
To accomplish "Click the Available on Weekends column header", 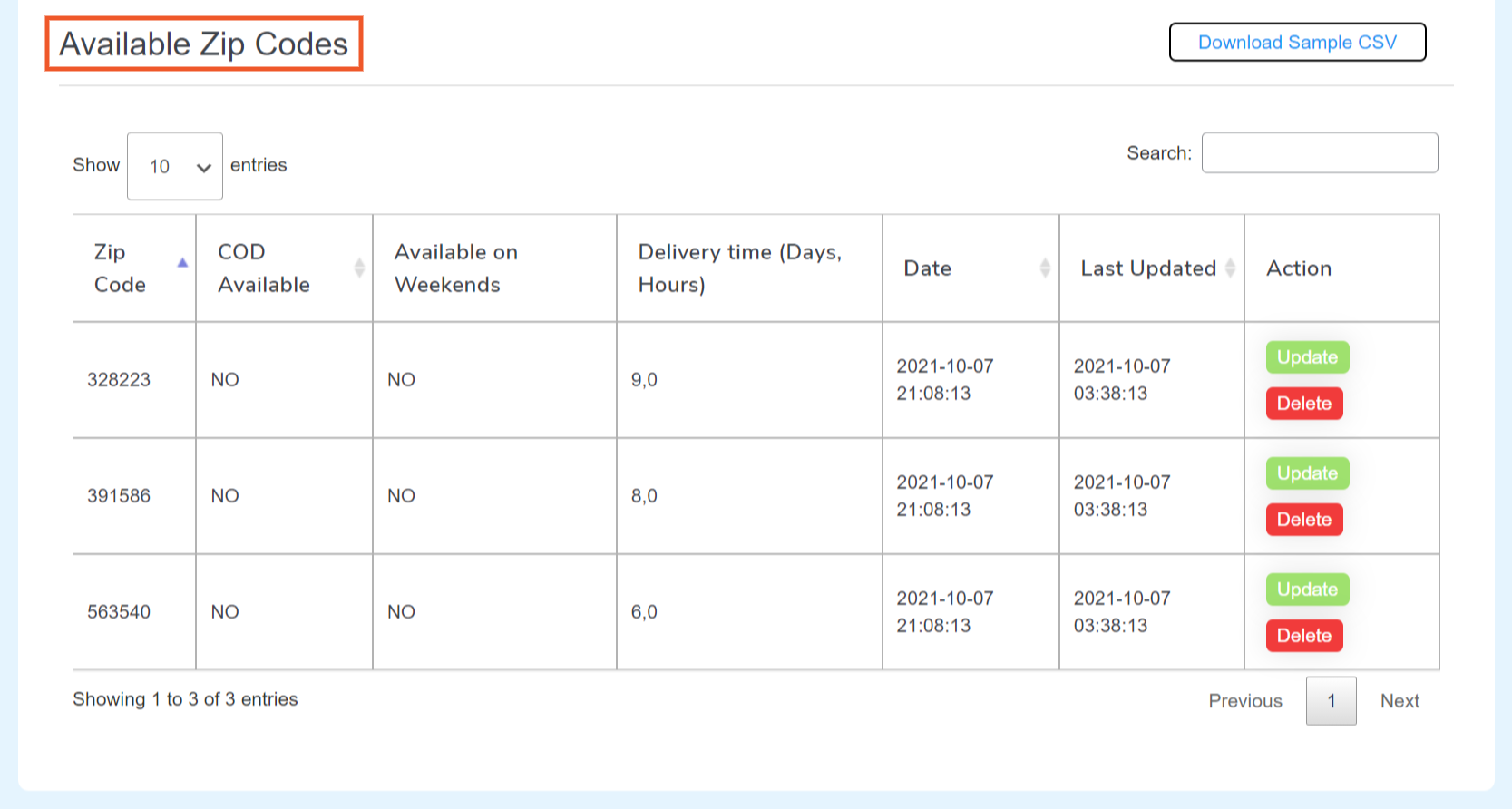I will (x=494, y=268).
